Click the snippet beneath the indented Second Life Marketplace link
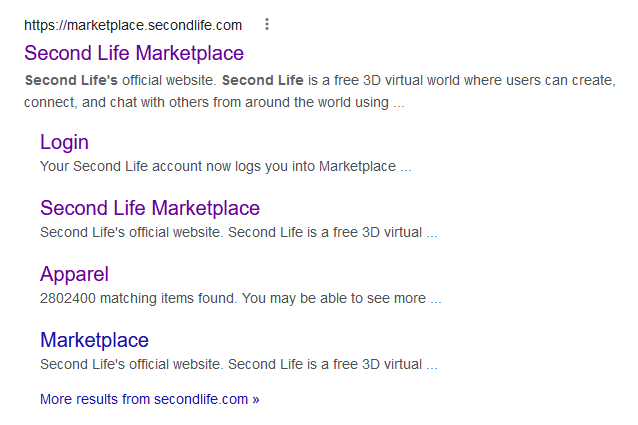This screenshot has width=638, height=425. (238, 232)
